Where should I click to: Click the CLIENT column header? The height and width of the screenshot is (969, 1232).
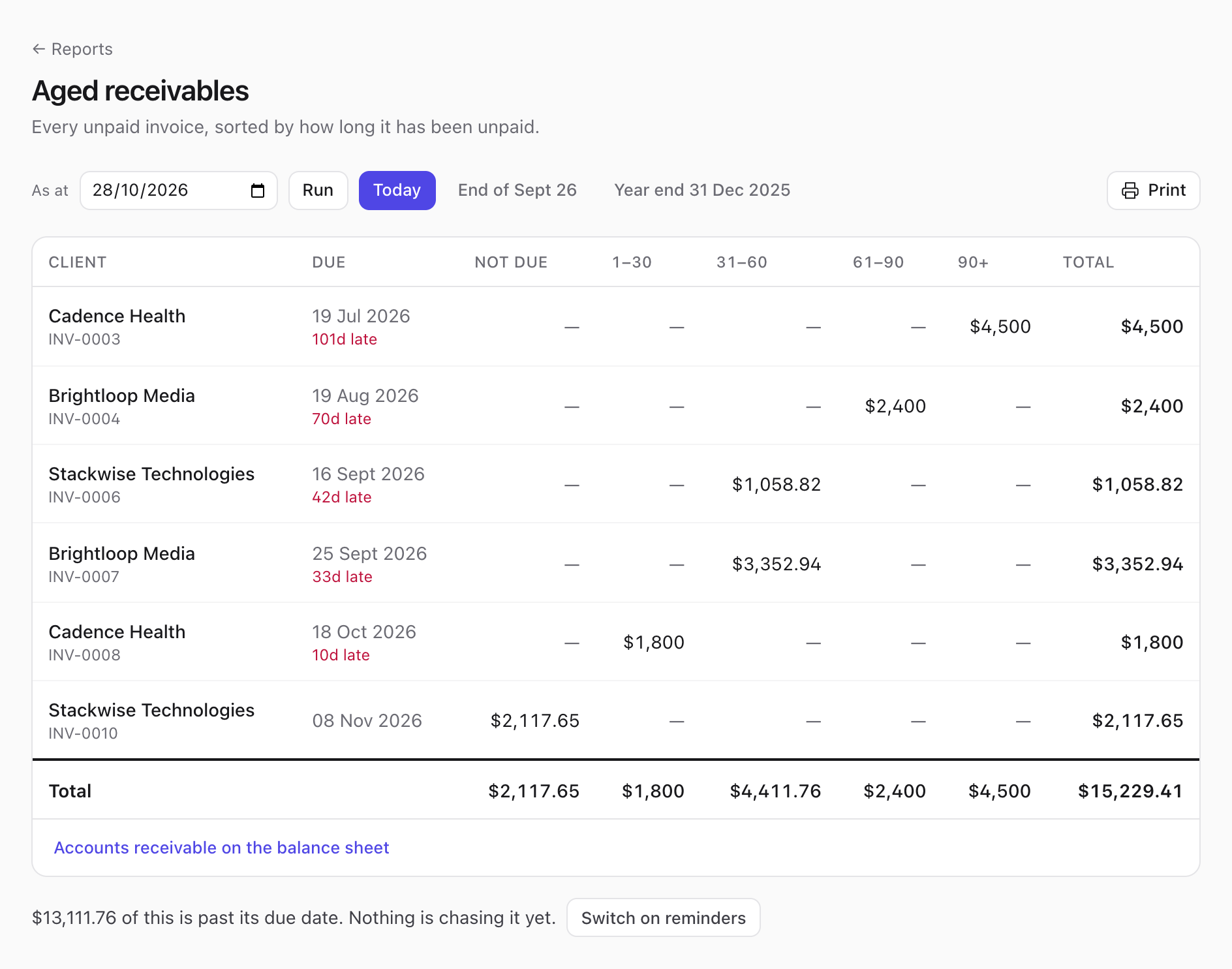tap(78, 262)
